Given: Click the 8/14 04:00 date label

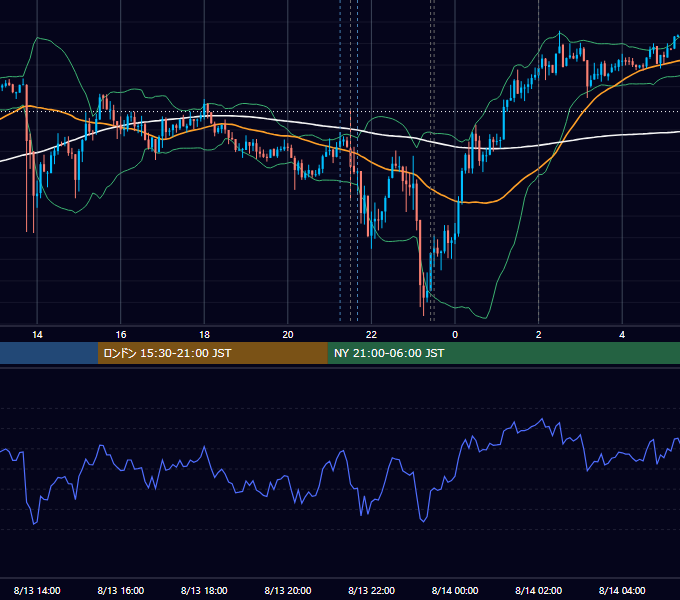Looking at the screenshot, I should coord(622,590).
